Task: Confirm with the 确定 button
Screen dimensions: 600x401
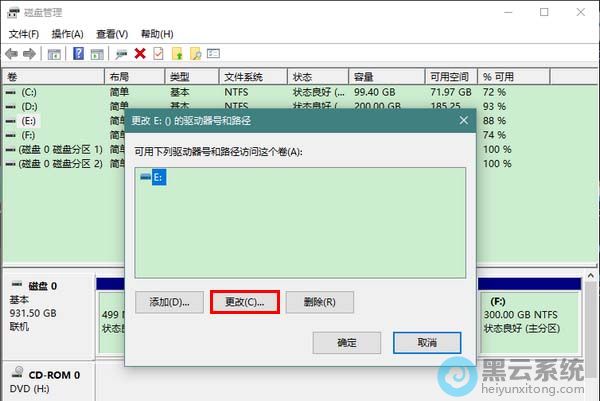Action: click(x=346, y=342)
